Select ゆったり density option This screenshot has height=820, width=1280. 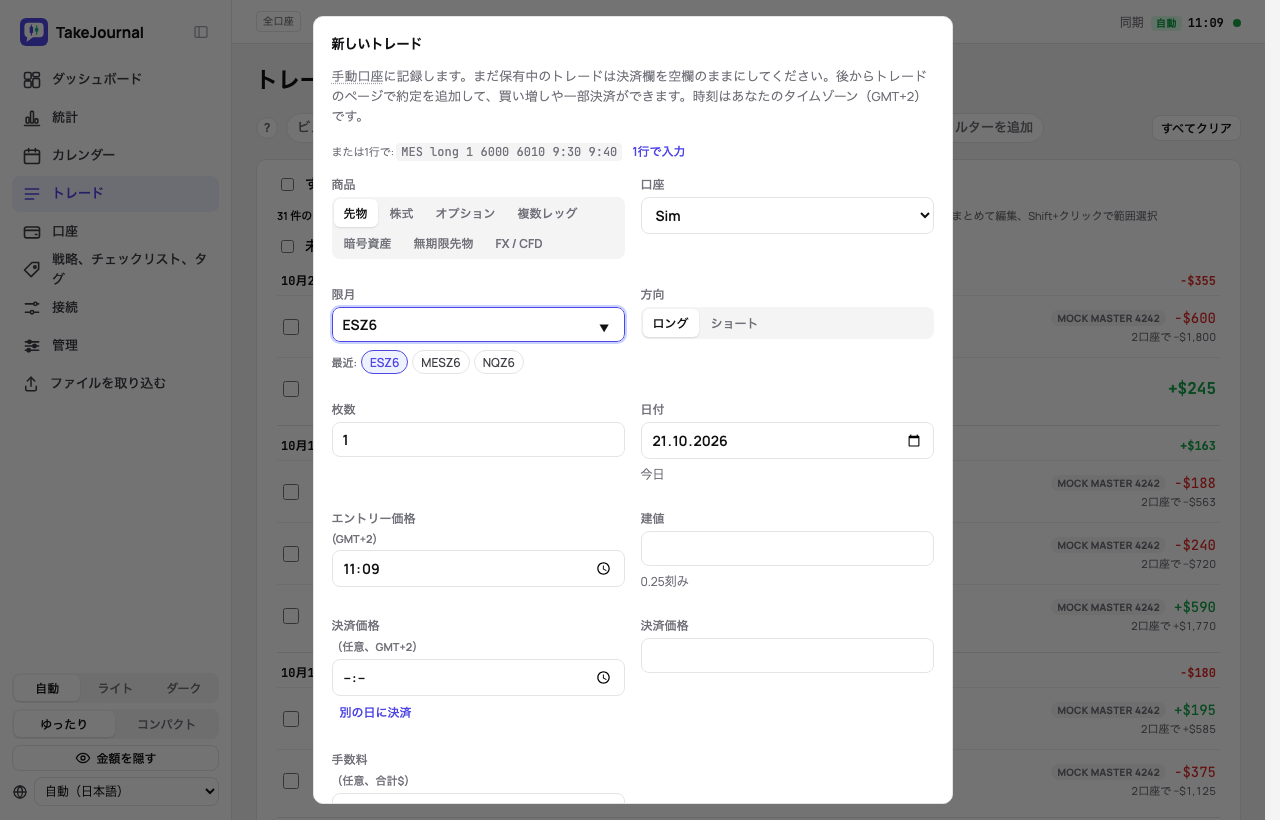(64, 724)
